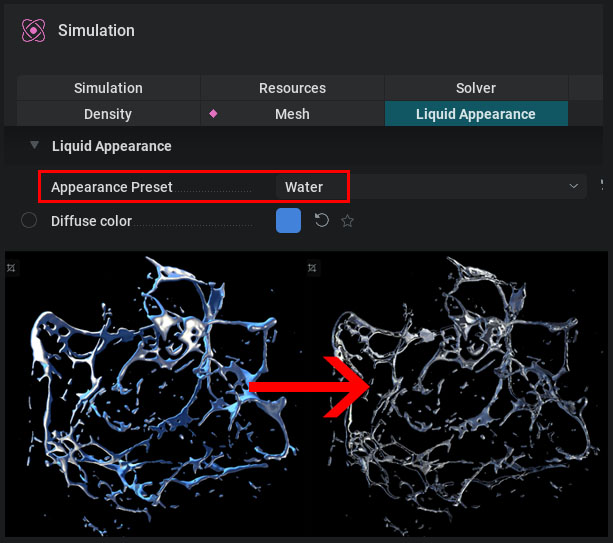Click the crop icon on left preview
This screenshot has height=543, width=613.
click(x=11, y=268)
